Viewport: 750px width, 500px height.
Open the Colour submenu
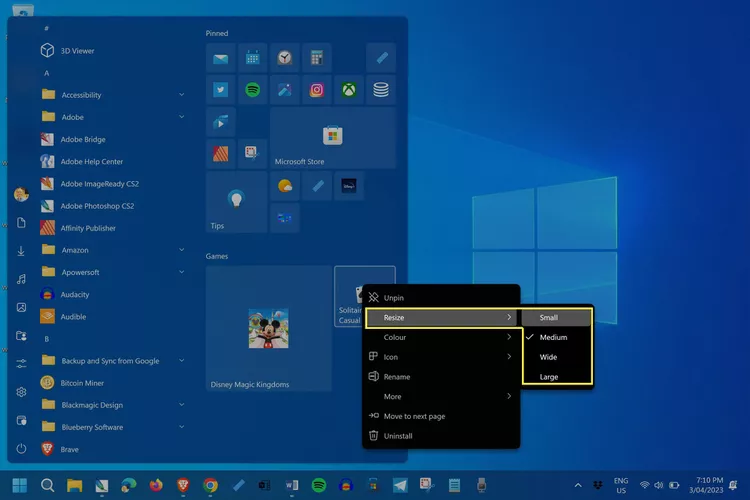coord(441,337)
